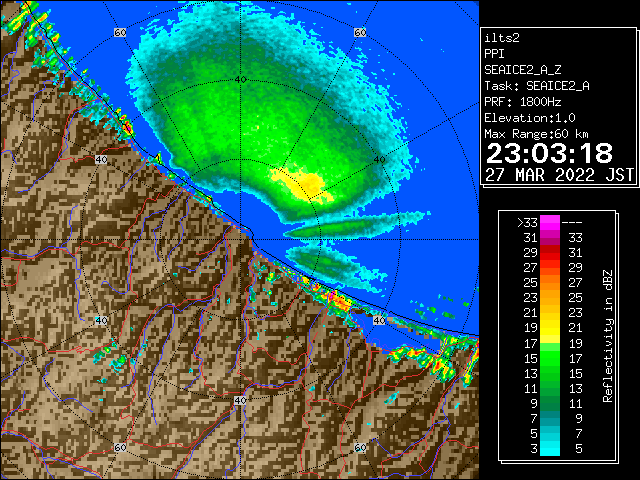Click the 'Reflectivity in dBZ' legend title
The image size is (640, 480).
pyautogui.click(x=607, y=336)
